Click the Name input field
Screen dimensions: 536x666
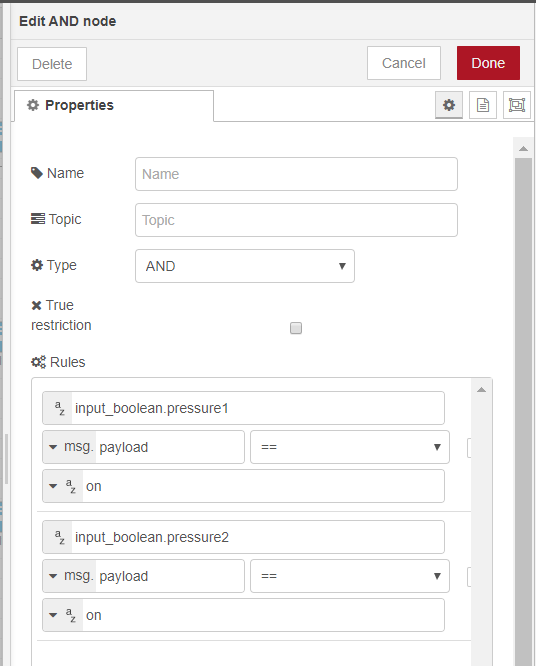pos(296,174)
